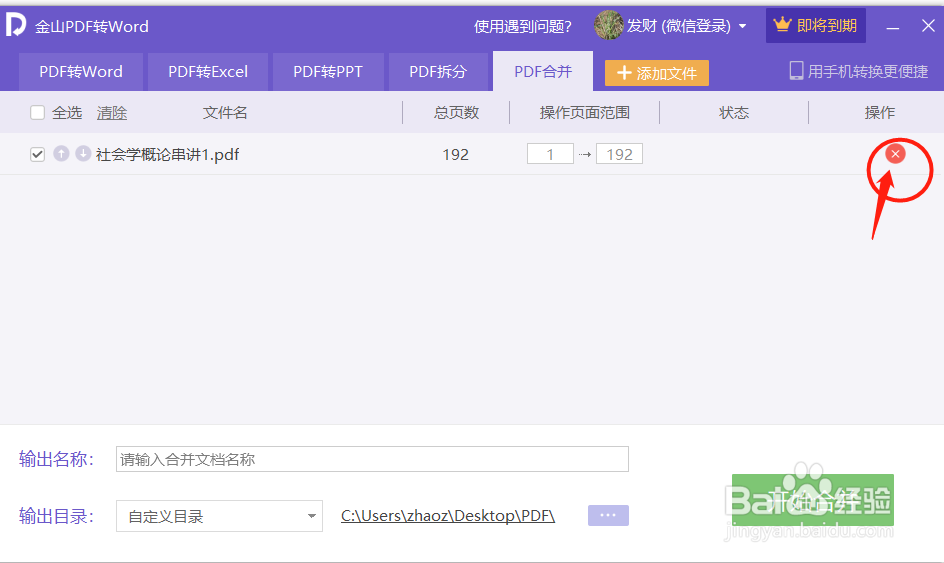Click the 即将到期 crown membership button
Viewport: 944px width, 563px height.
tap(815, 25)
